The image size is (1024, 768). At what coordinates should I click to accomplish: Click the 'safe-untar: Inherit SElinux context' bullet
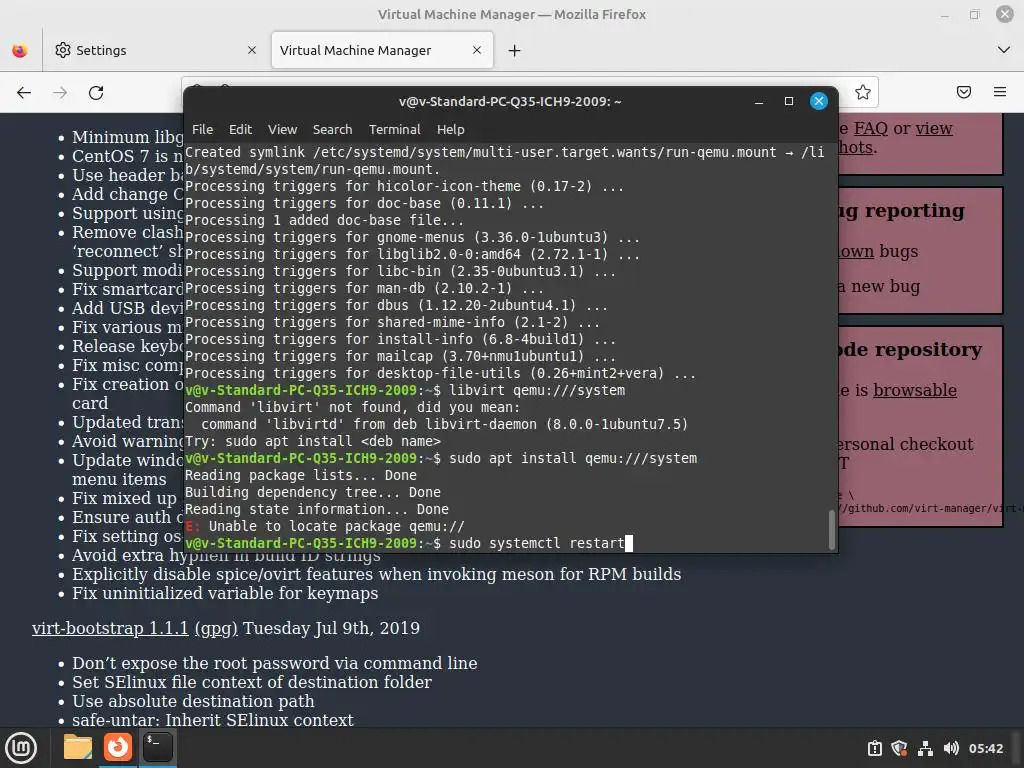[212, 720]
